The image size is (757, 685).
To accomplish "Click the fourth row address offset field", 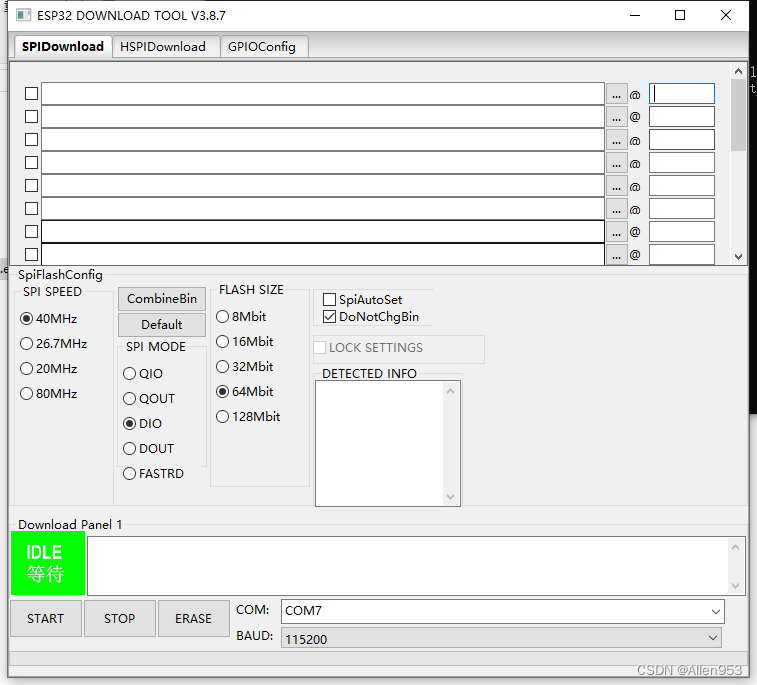I will [682, 163].
